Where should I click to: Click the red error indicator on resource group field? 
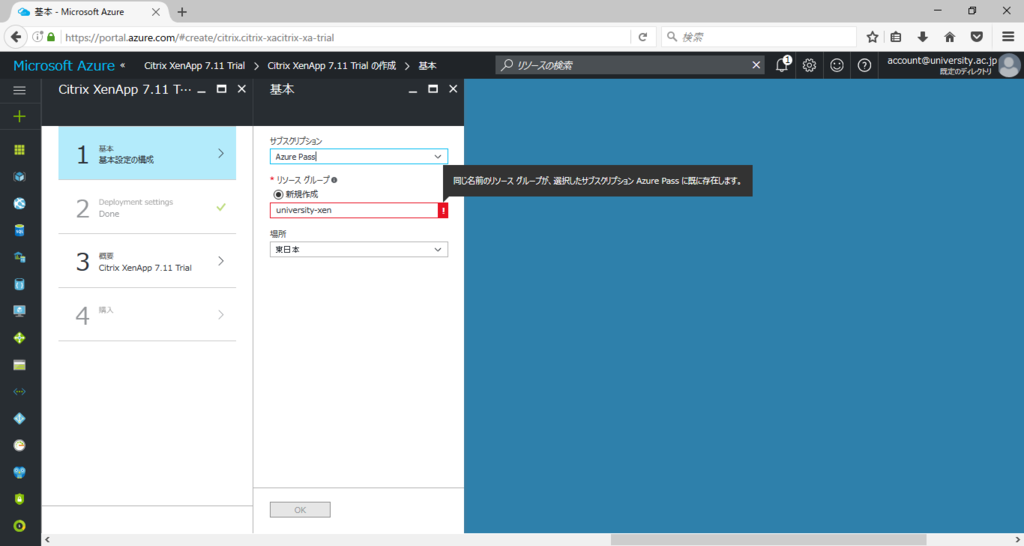[x=443, y=210]
